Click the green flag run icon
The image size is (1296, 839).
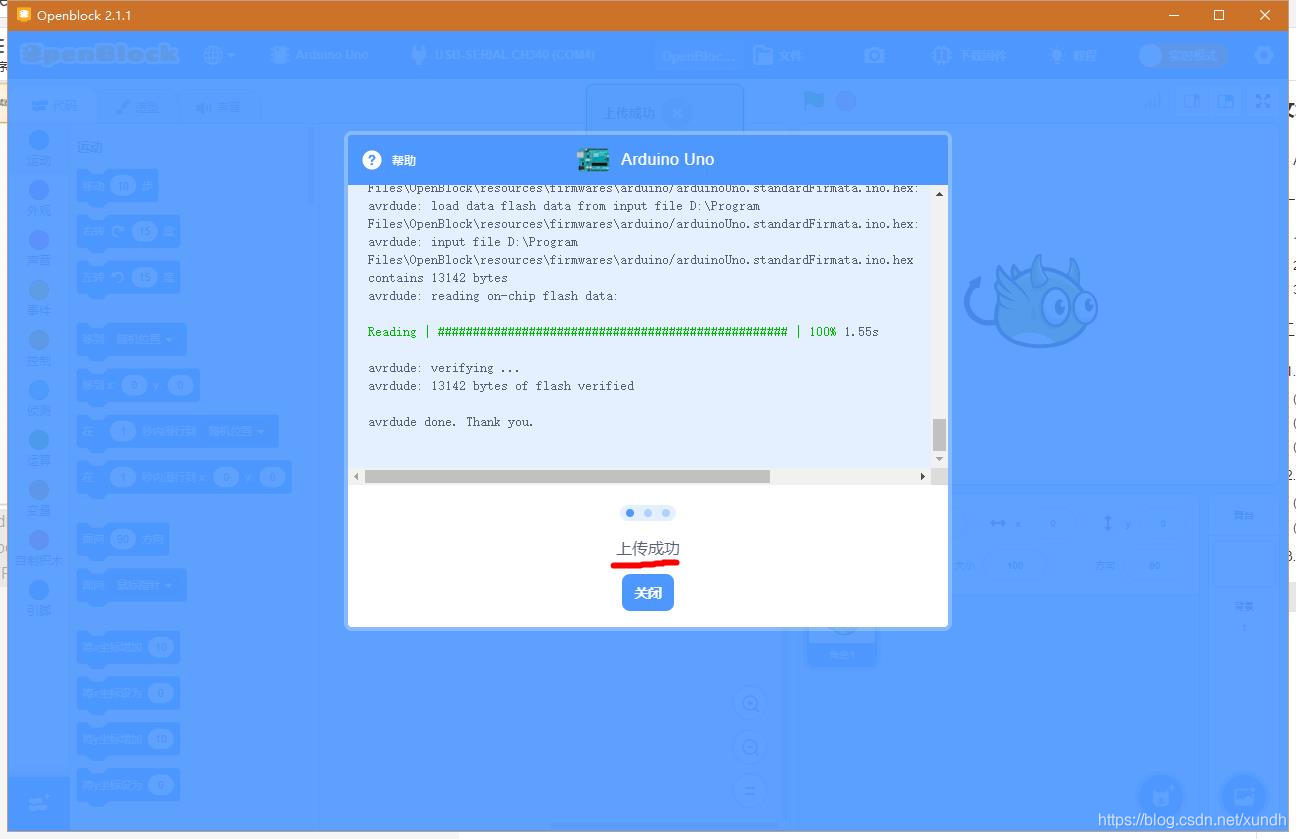pyautogui.click(x=815, y=101)
